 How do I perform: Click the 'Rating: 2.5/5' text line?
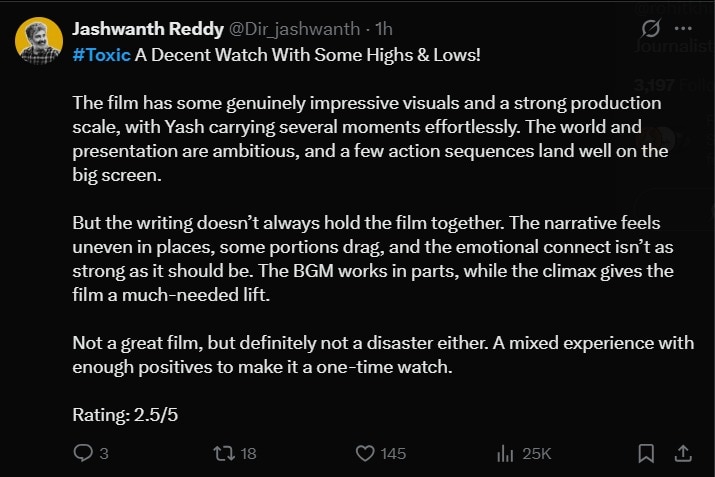(x=125, y=415)
